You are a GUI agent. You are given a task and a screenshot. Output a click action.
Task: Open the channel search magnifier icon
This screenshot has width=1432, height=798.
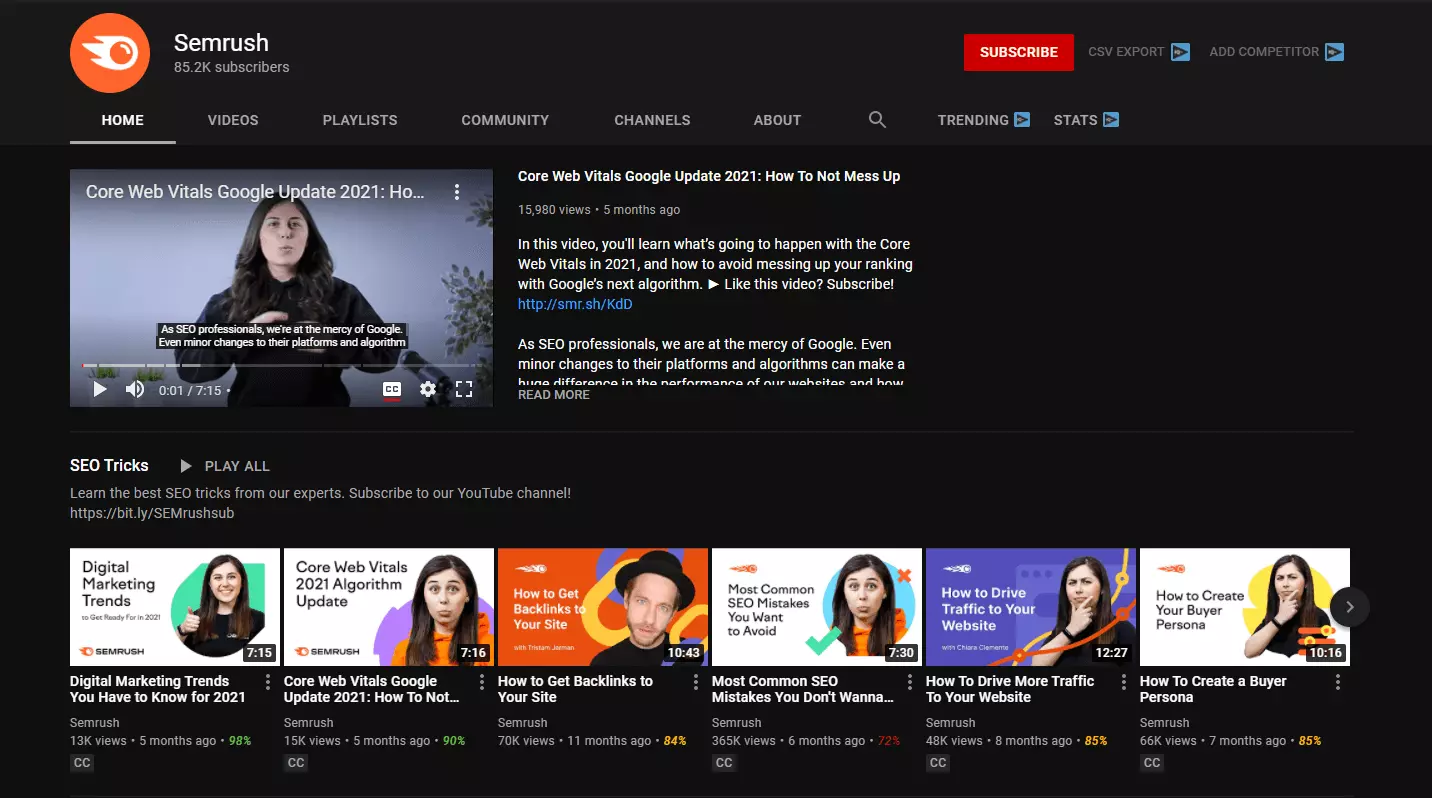coord(877,120)
